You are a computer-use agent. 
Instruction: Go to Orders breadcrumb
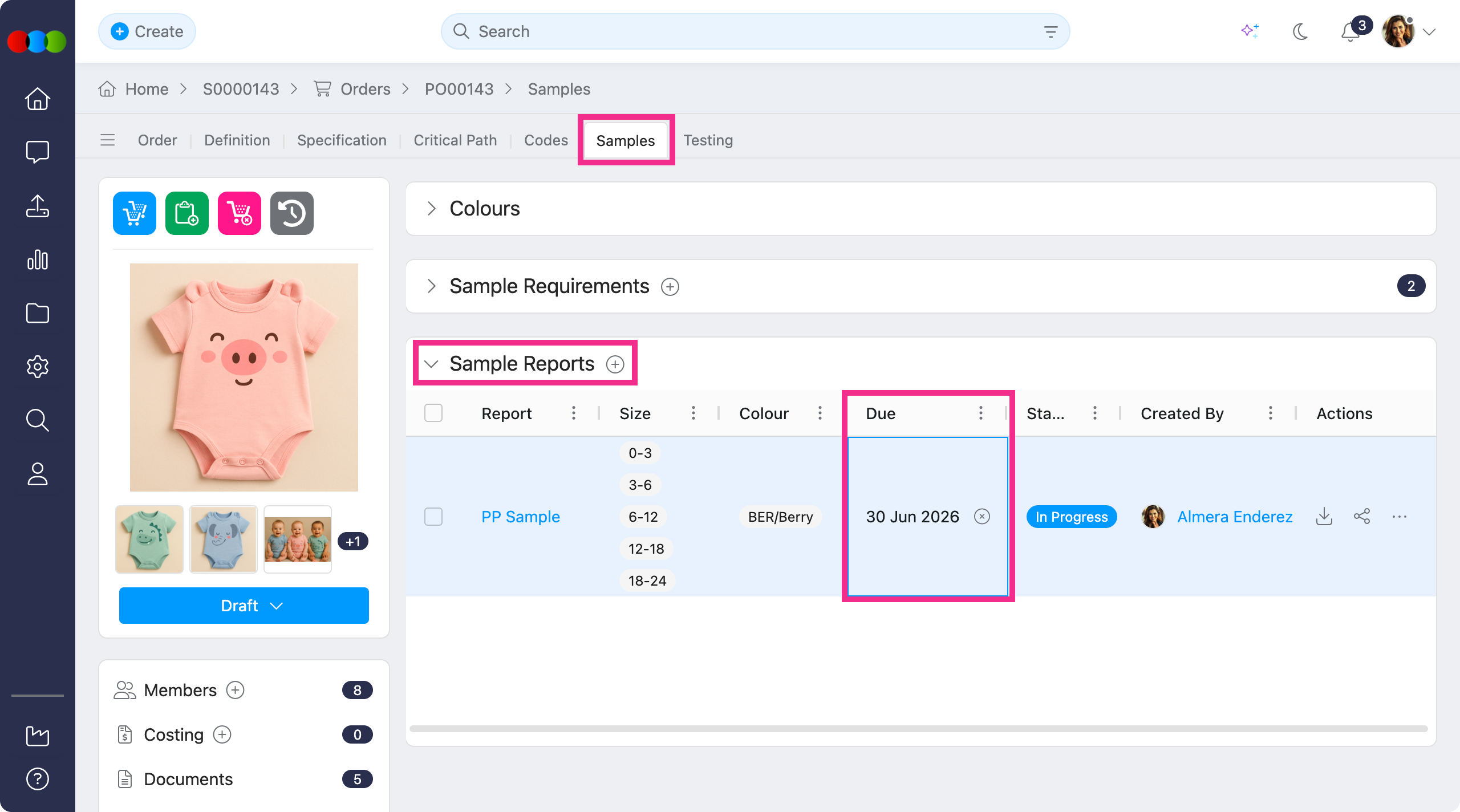(x=366, y=89)
